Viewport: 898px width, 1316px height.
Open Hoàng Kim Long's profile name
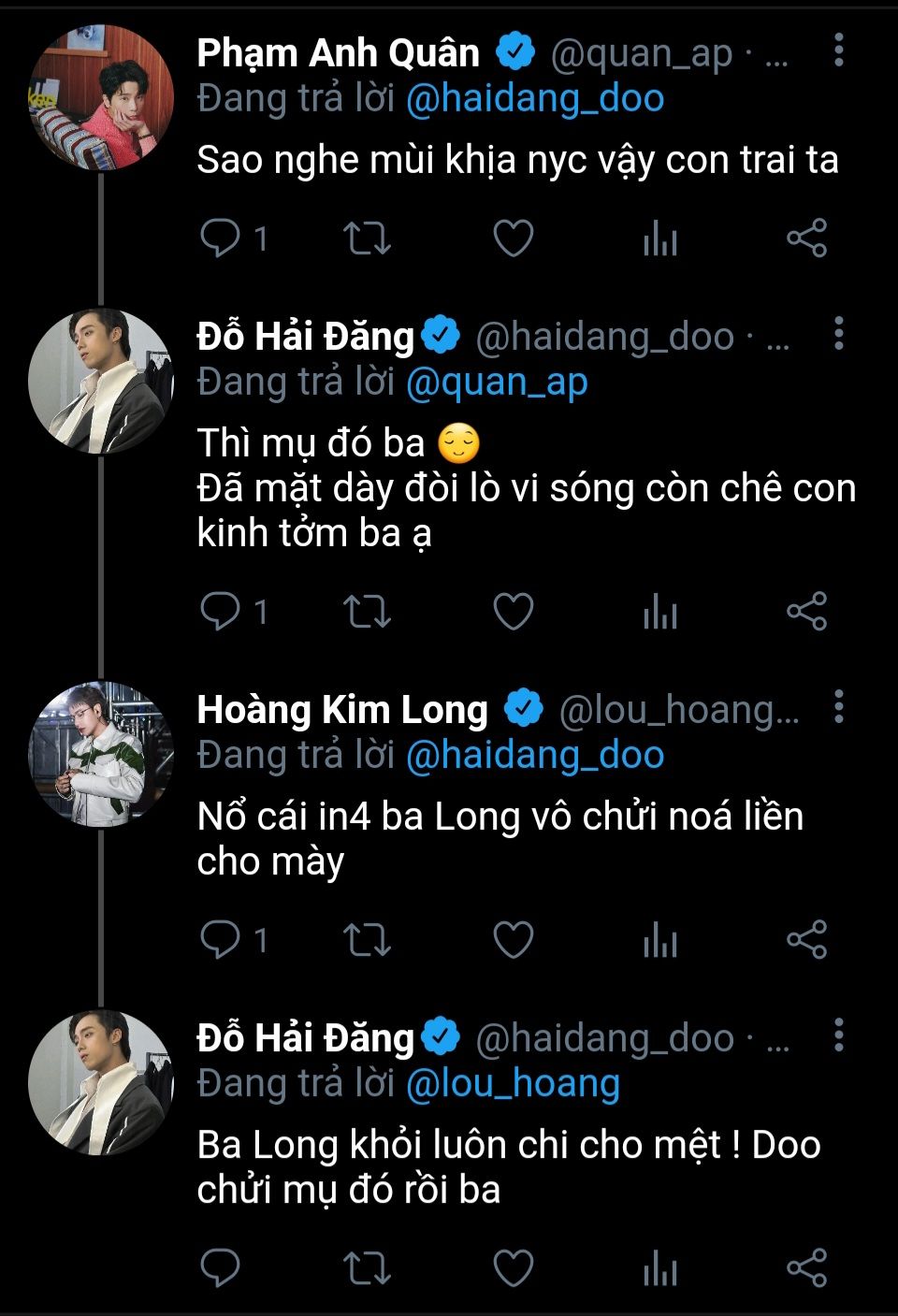pyautogui.click(x=342, y=710)
